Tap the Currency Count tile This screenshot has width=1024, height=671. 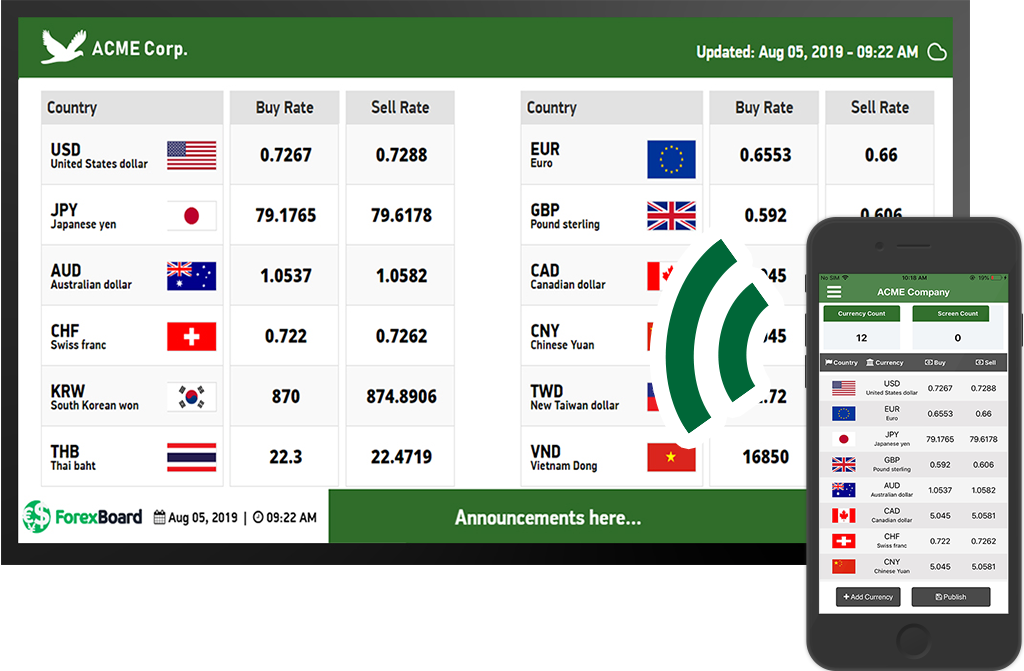861,327
